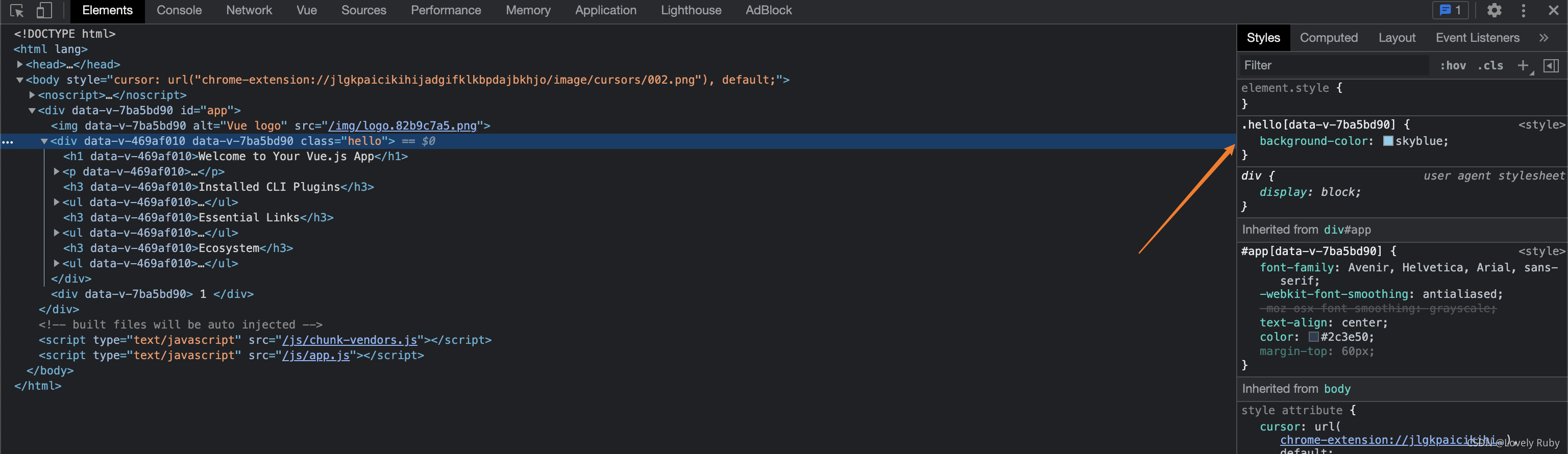Click the body inherited-from link
The image size is (1568, 454).
click(x=1337, y=389)
